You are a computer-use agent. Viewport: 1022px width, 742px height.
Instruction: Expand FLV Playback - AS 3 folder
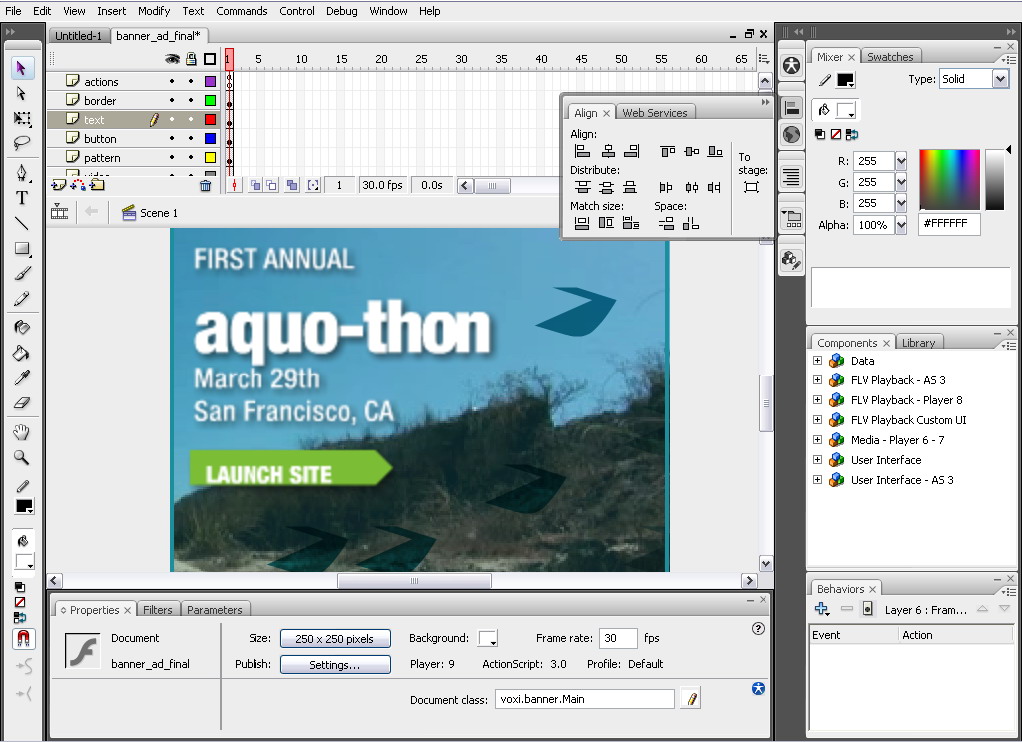click(817, 379)
